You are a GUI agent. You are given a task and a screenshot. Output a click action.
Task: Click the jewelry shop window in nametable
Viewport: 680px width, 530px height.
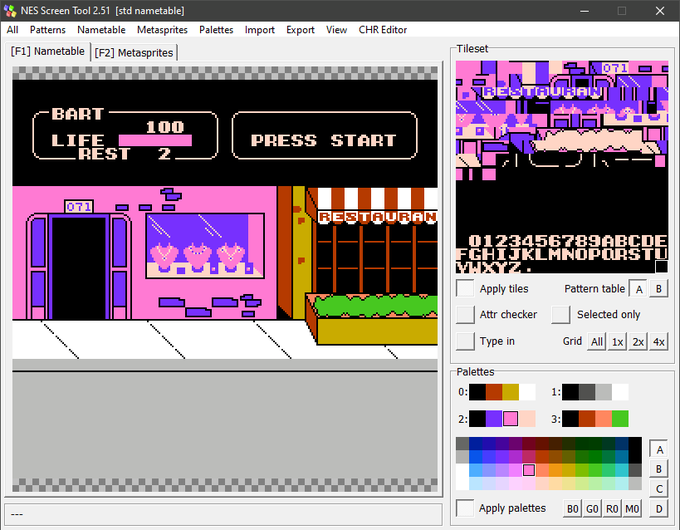205,245
